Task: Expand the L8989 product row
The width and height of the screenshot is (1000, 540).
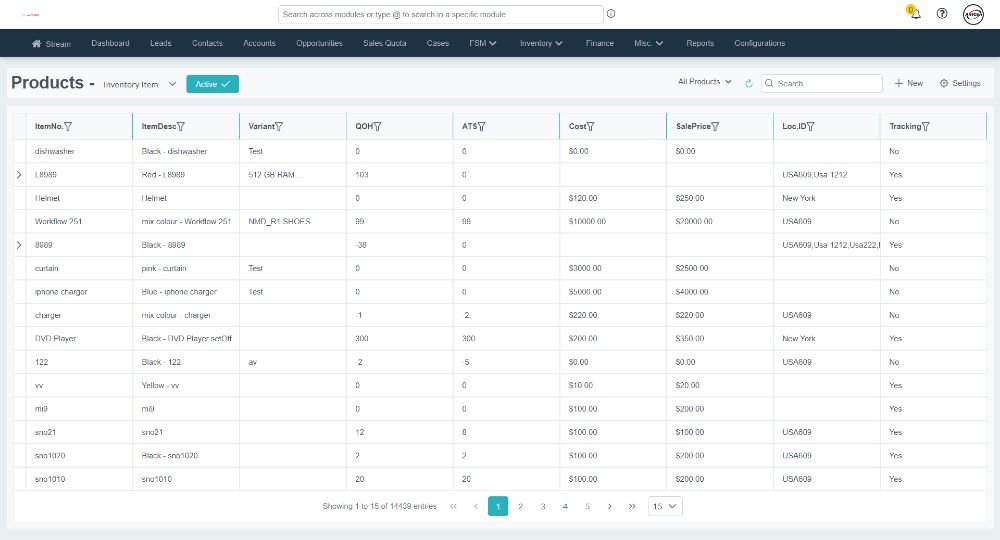Action: 19,175
